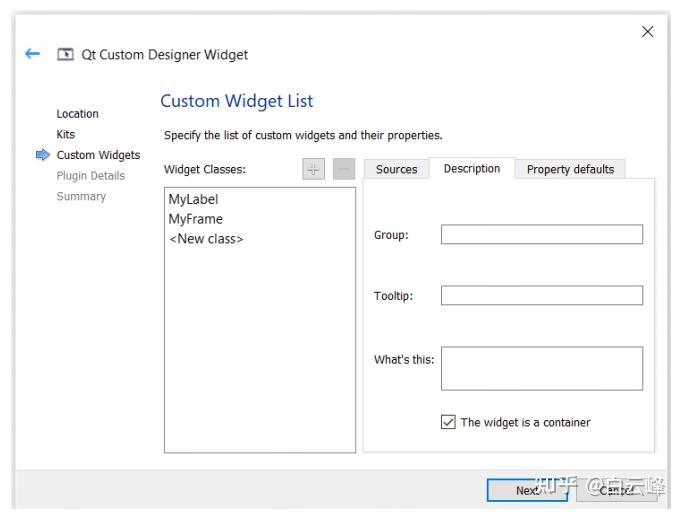Switch to the Sources tab
This screenshot has width=682, height=514.
(x=396, y=170)
